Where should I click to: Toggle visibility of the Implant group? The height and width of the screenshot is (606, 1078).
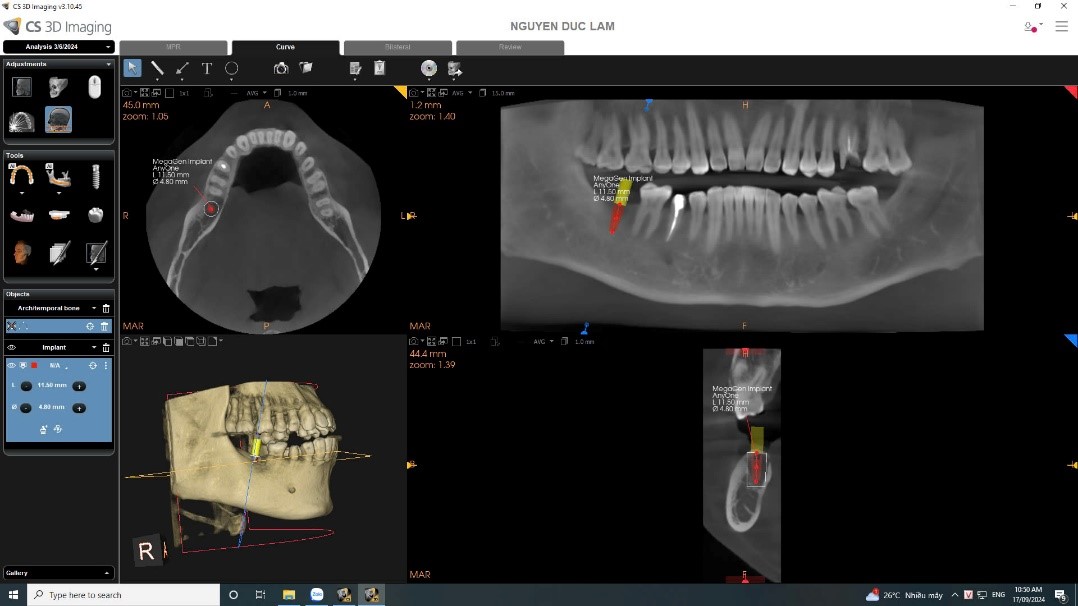(12, 347)
